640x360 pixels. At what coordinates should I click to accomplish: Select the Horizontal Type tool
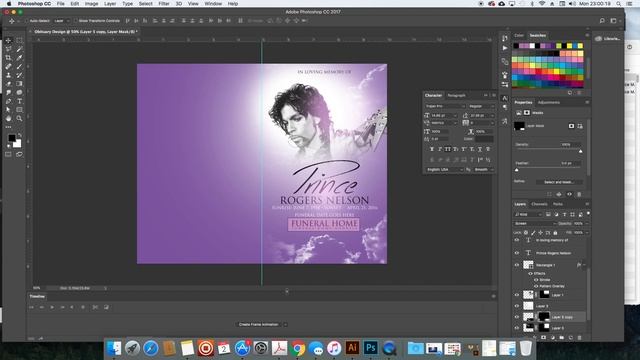19,101
